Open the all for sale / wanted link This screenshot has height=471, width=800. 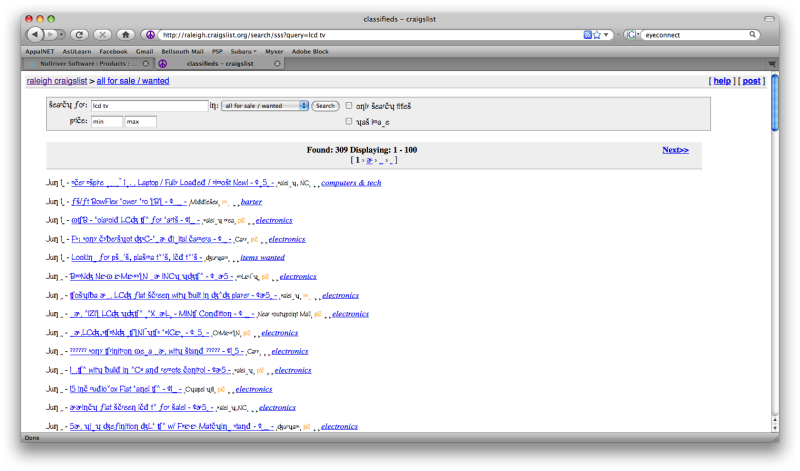point(133,81)
